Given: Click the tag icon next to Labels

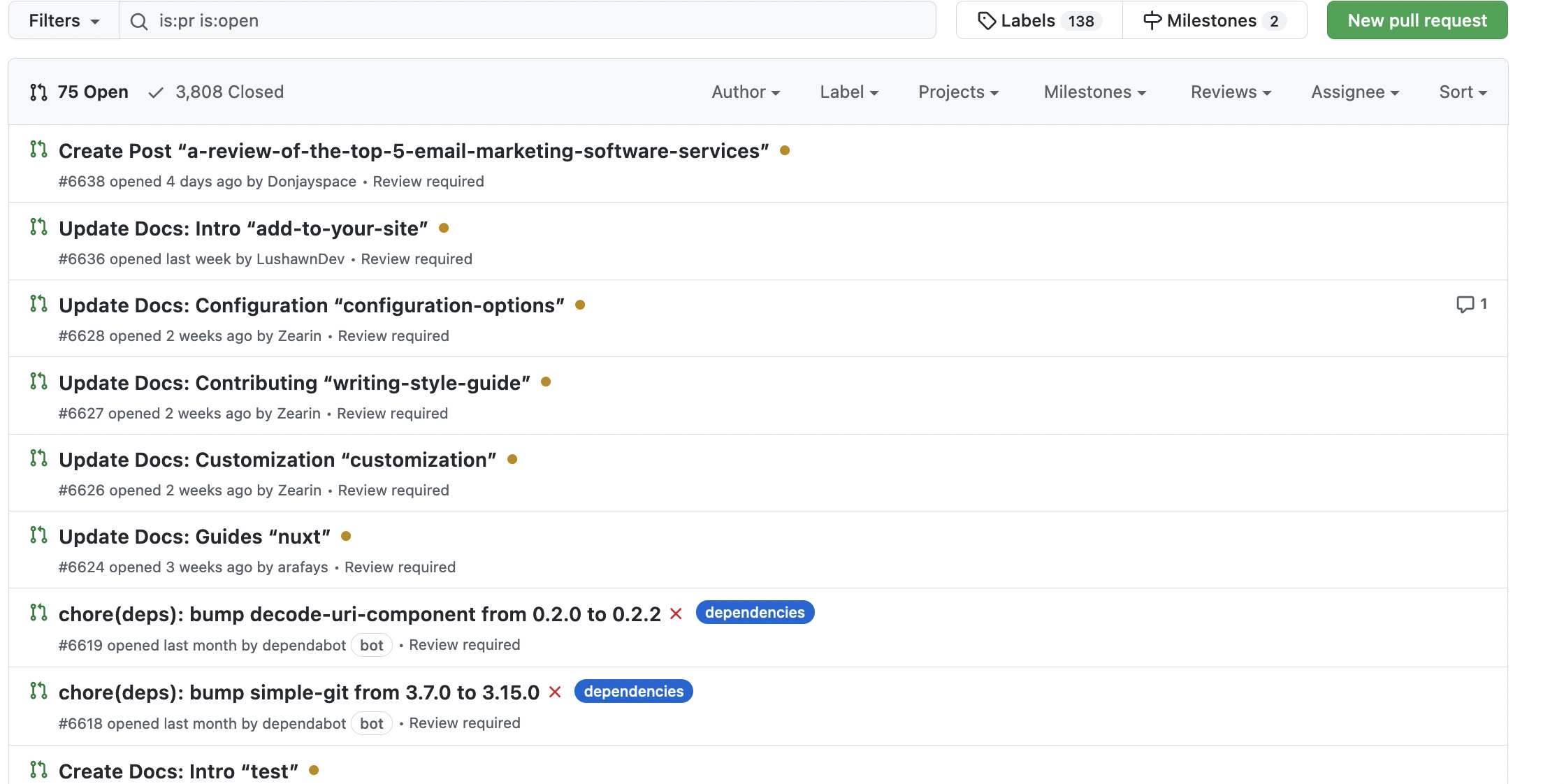Looking at the screenshot, I should (987, 20).
